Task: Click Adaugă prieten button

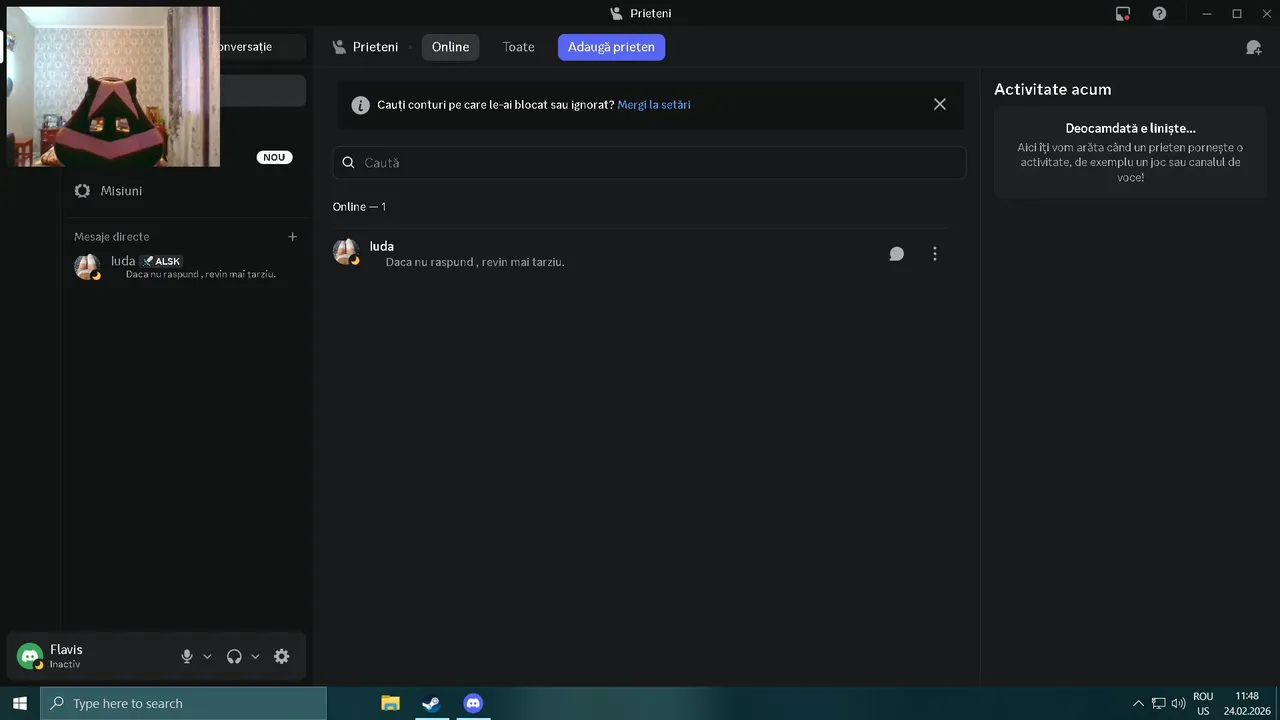Action: click(611, 47)
